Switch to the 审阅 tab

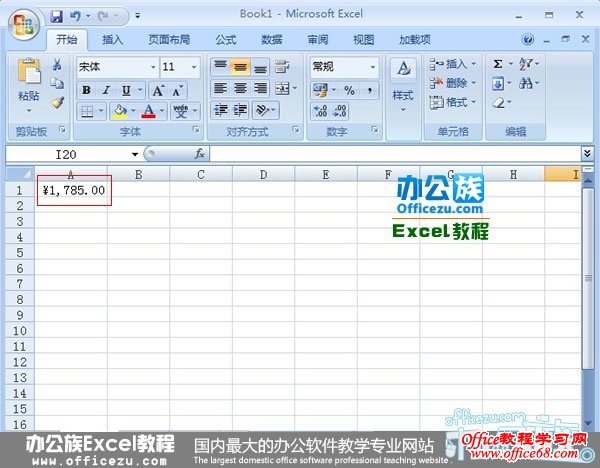point(318,39)
